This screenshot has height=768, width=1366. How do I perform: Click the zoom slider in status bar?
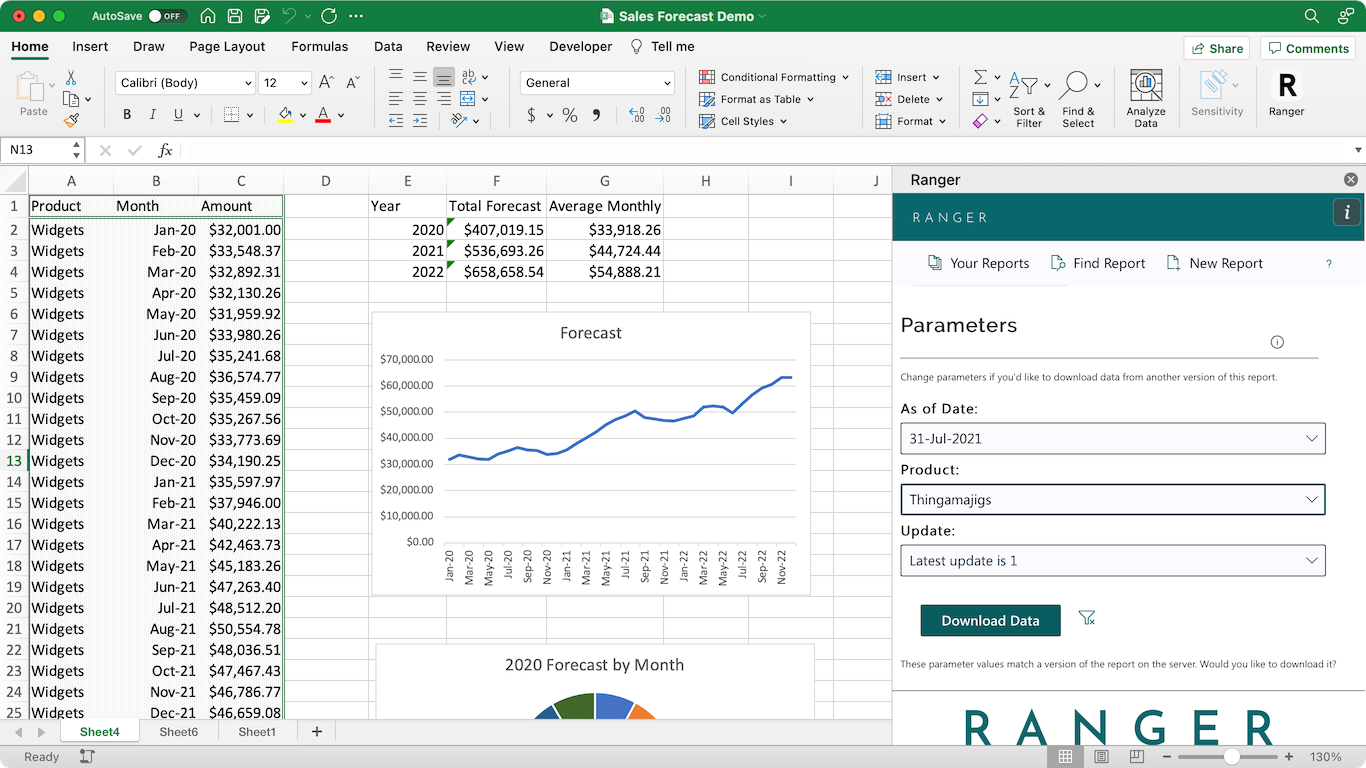(1232, 757)
